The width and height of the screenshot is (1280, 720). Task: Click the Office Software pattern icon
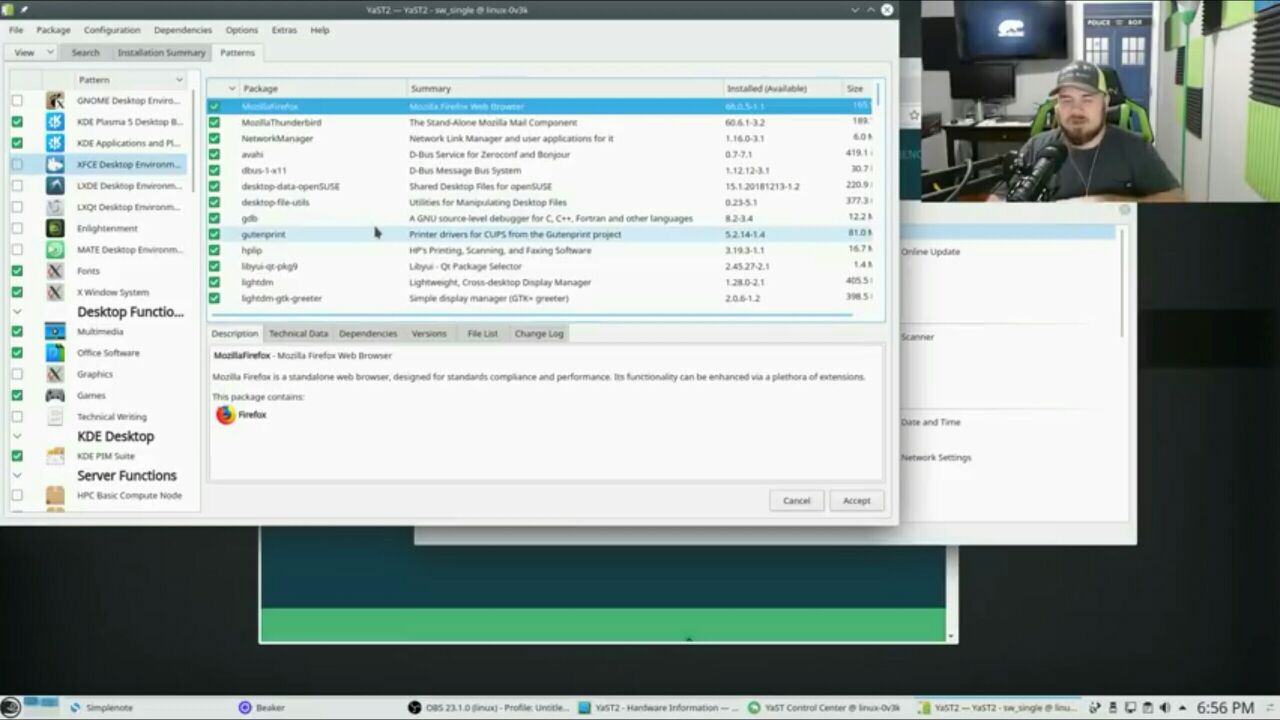56,353
